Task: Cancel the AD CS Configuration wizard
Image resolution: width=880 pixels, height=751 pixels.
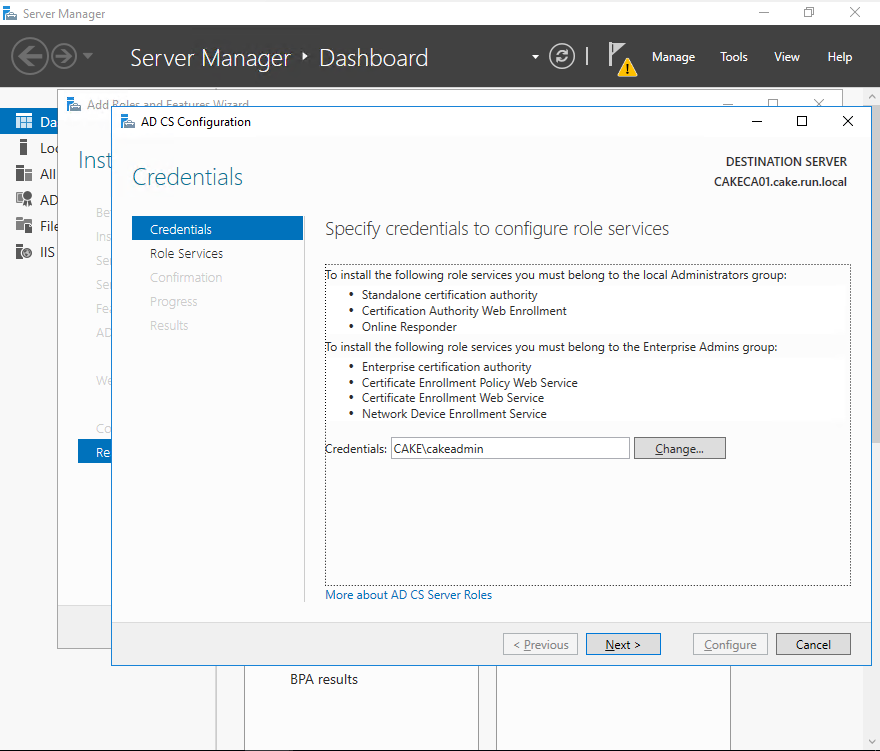Action: (x=813, y=644)
